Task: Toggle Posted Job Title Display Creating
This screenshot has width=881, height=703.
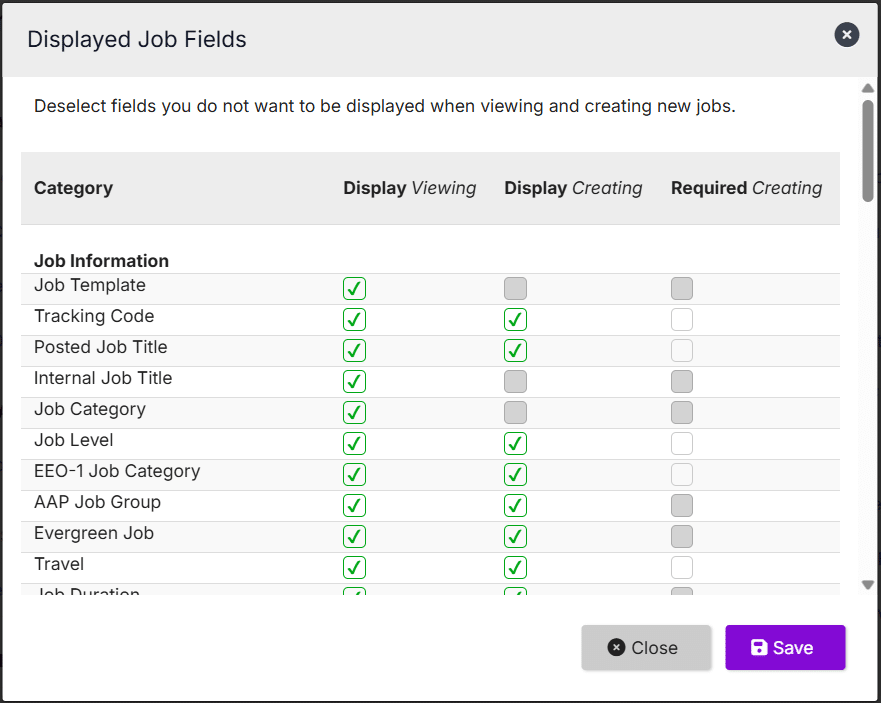Action: 515,351
